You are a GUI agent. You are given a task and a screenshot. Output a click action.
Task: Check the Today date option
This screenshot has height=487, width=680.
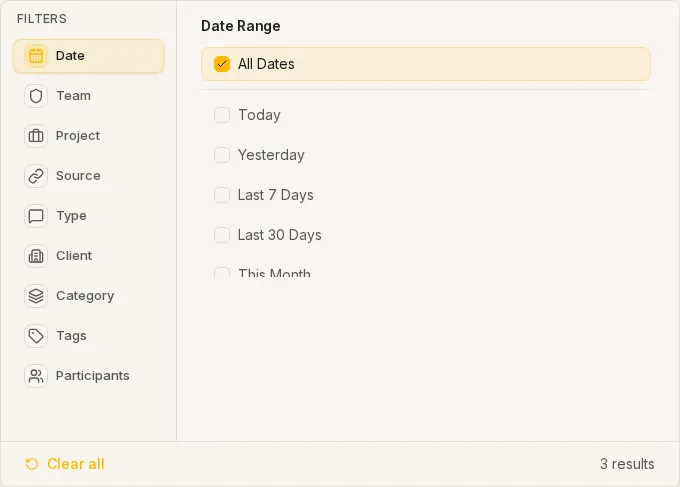tap(222, 115)
